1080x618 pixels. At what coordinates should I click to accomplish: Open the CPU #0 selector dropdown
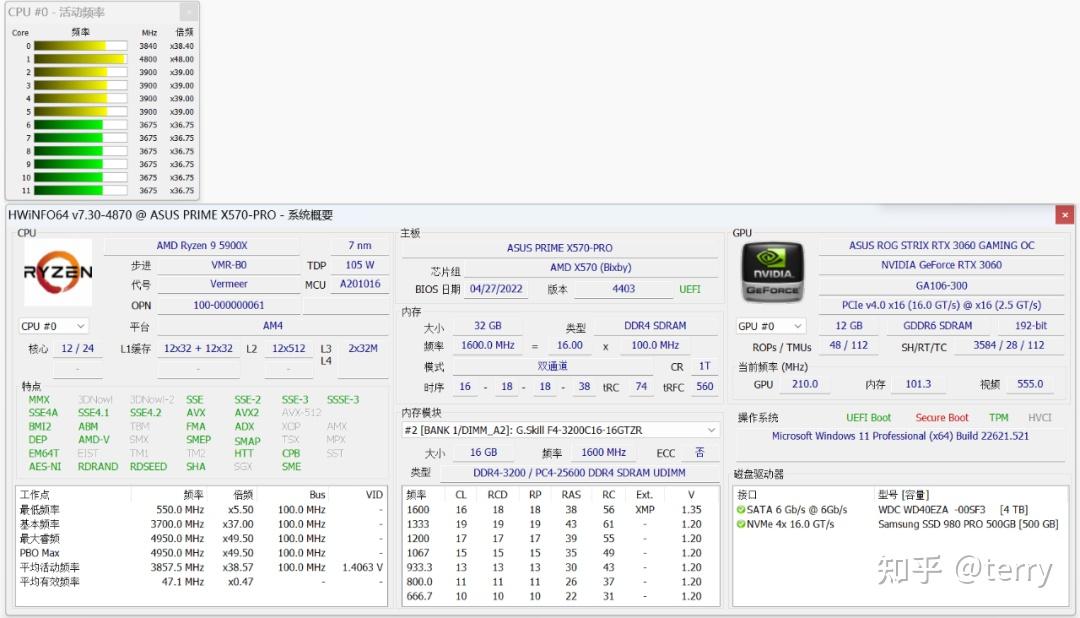(x=54, y=326)
